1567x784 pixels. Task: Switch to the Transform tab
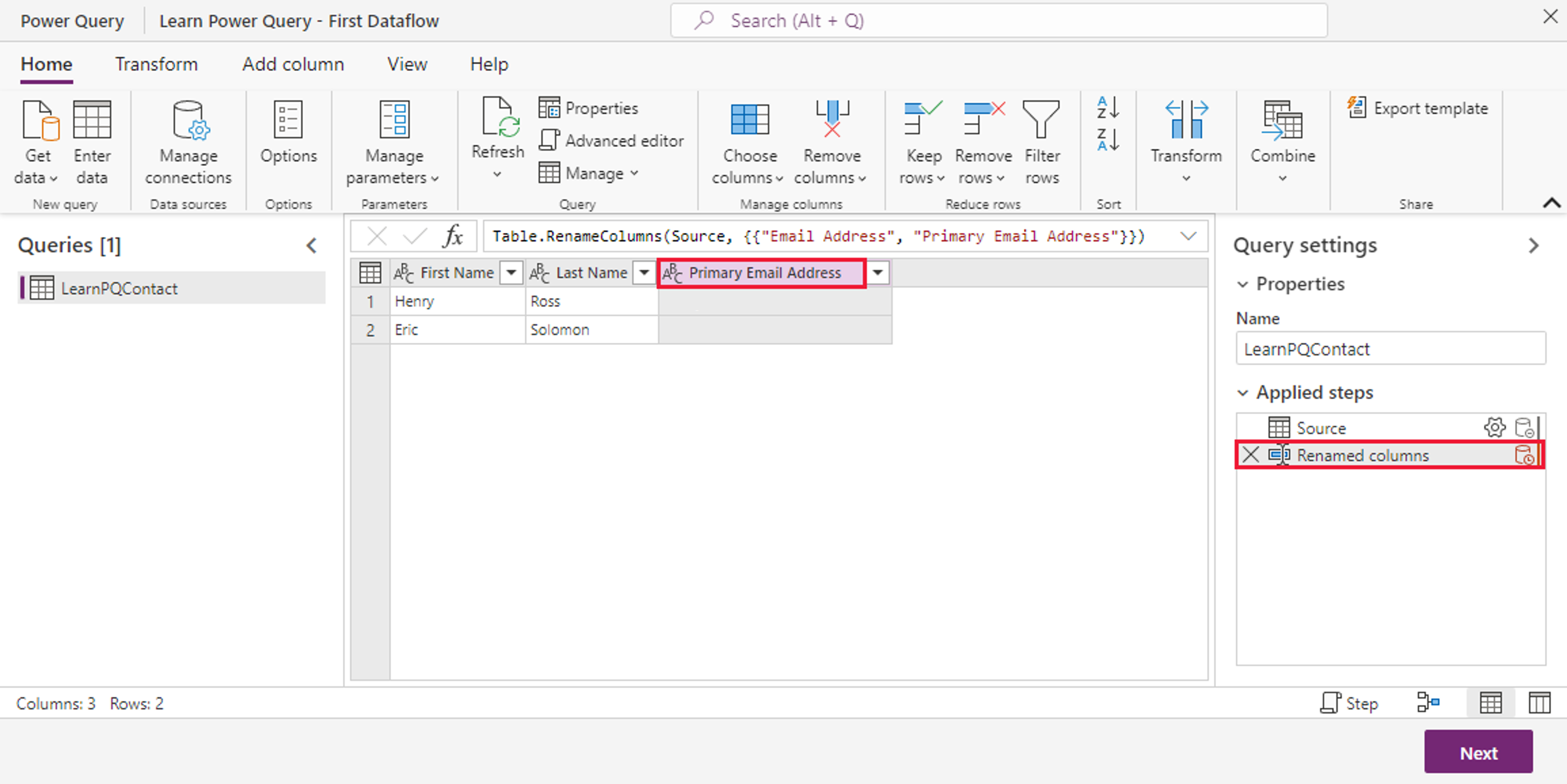[x=156, y=64]
